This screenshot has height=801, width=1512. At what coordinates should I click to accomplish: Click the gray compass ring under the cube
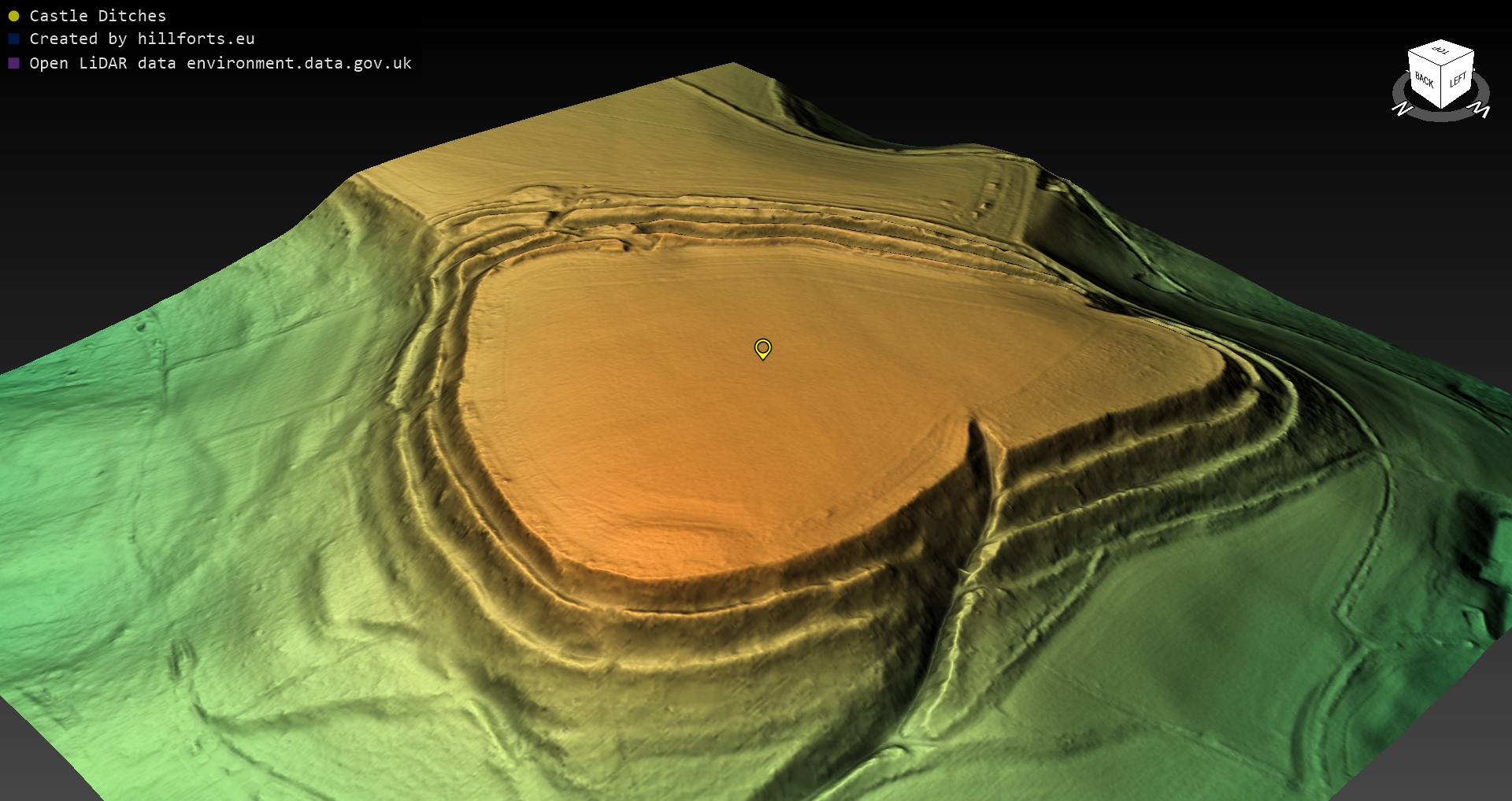click(1441, 116)
